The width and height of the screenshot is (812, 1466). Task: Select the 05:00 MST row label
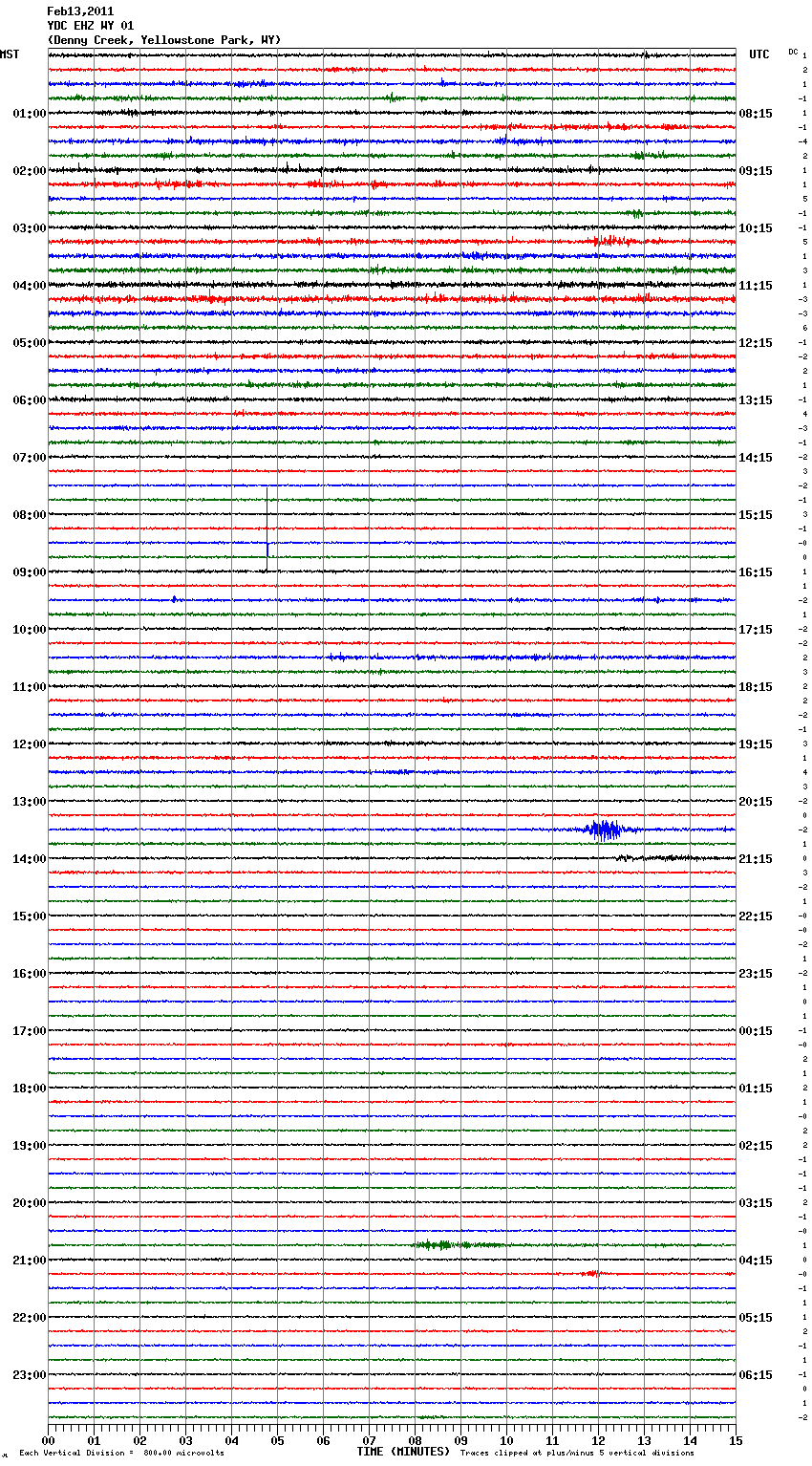[x=30, y=343]
